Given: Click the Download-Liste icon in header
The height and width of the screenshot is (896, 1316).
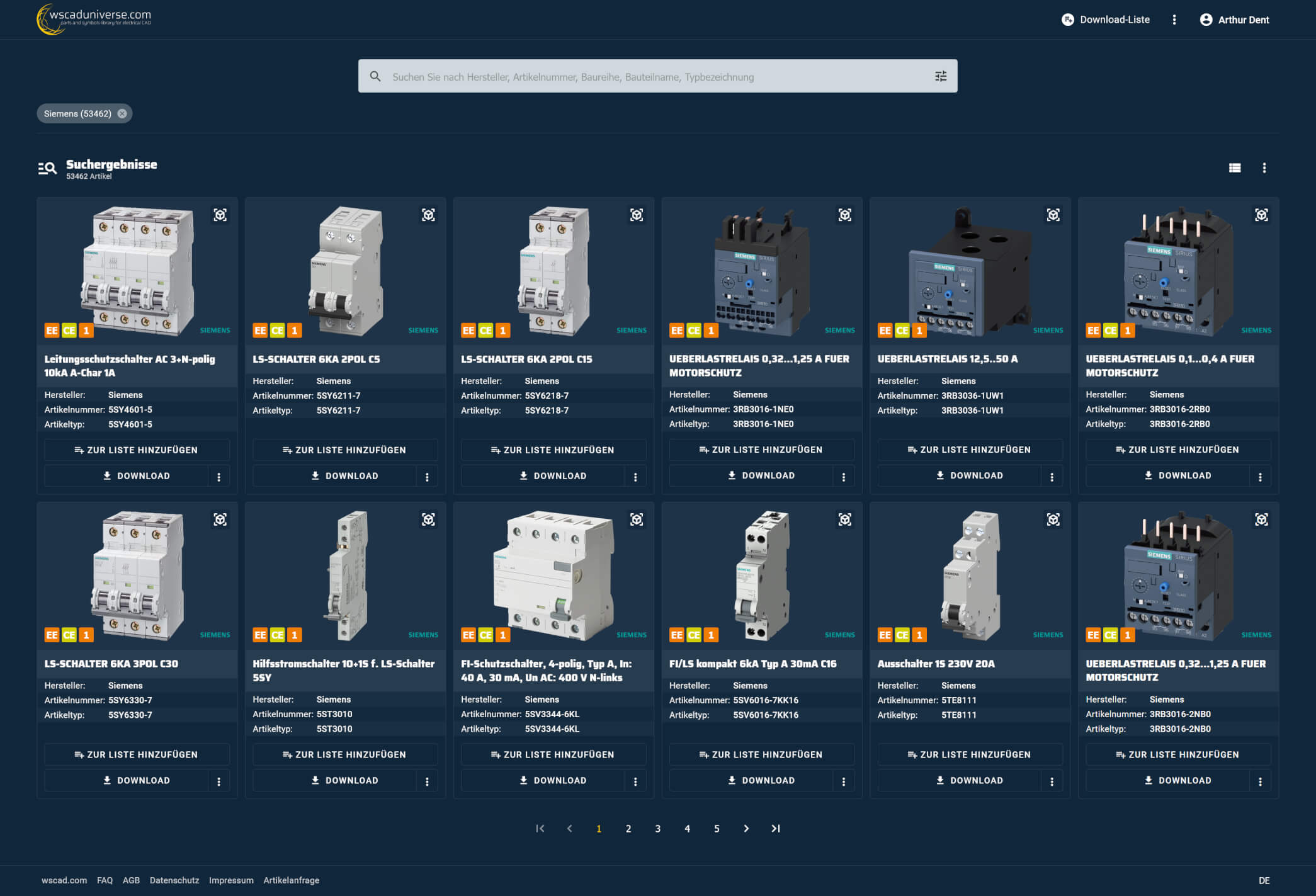Looking at the screenshot, I should pyautogui.click(x=1067, y=20).
